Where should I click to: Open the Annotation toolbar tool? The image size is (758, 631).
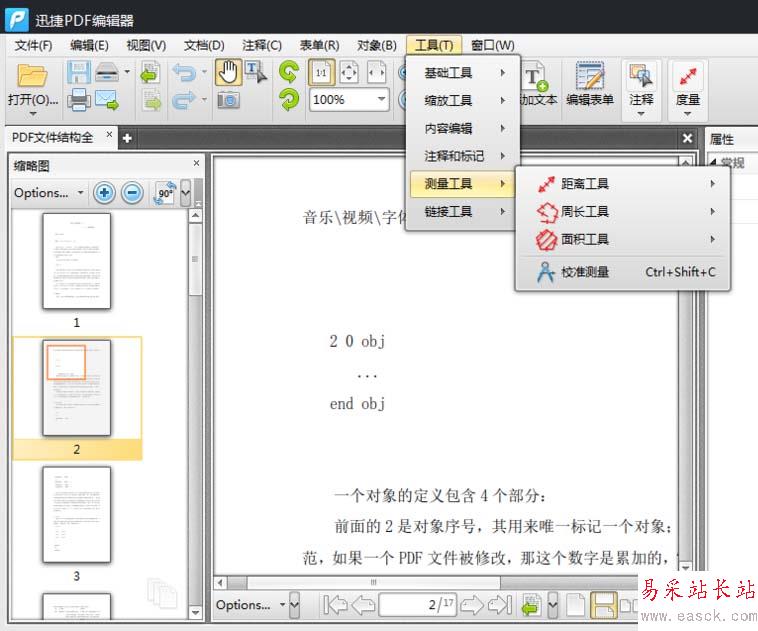(x=641, y=89)
